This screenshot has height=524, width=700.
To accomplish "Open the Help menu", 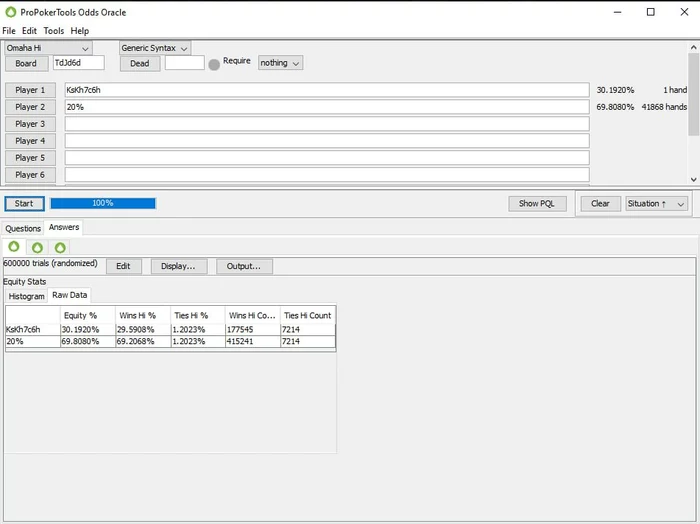I will pos(80,31).
